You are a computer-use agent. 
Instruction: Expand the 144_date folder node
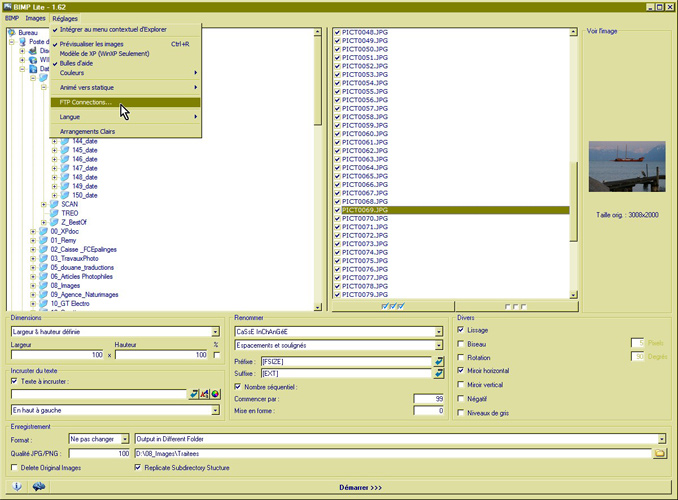pos(55,141)
